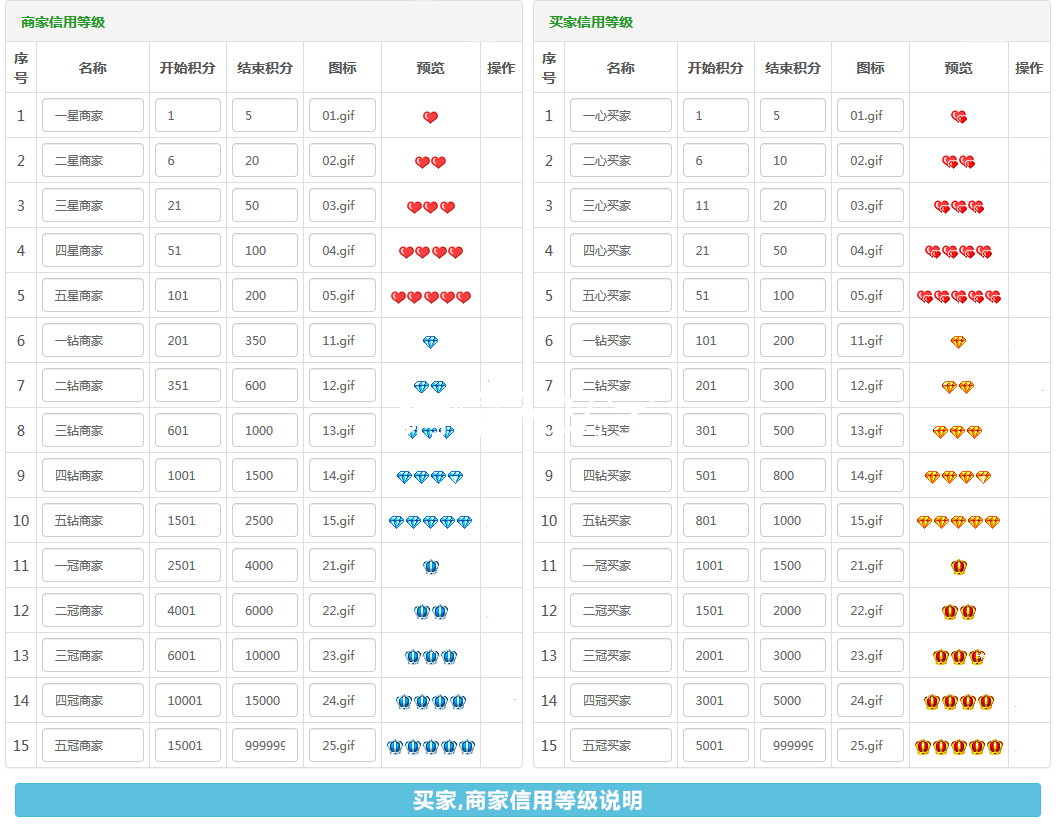The height and width of the screenshot is (827, 1056).
Task: Focus the 一星商家 name input field
Action: click(x=92, y=115)
